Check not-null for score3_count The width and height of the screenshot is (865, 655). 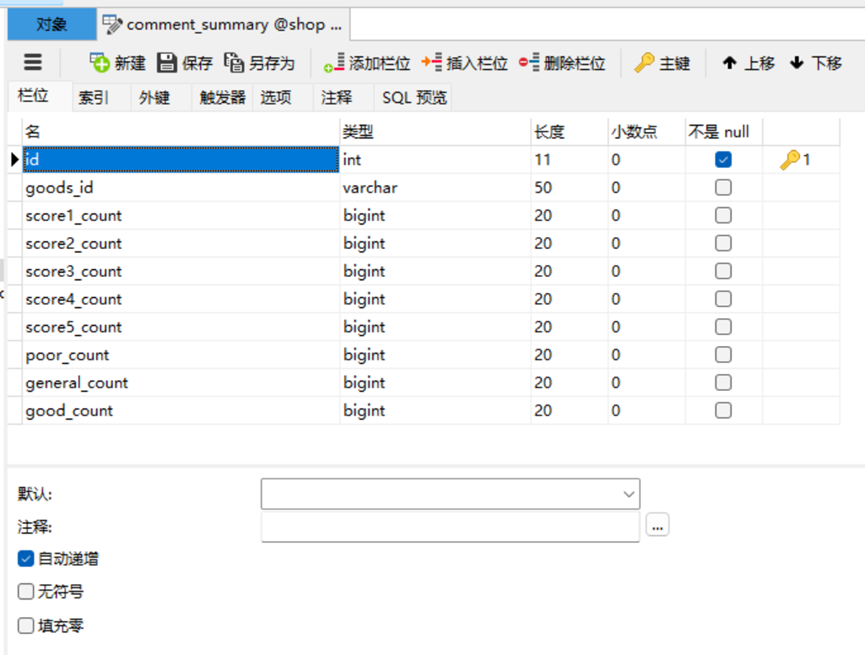point(723,271)
